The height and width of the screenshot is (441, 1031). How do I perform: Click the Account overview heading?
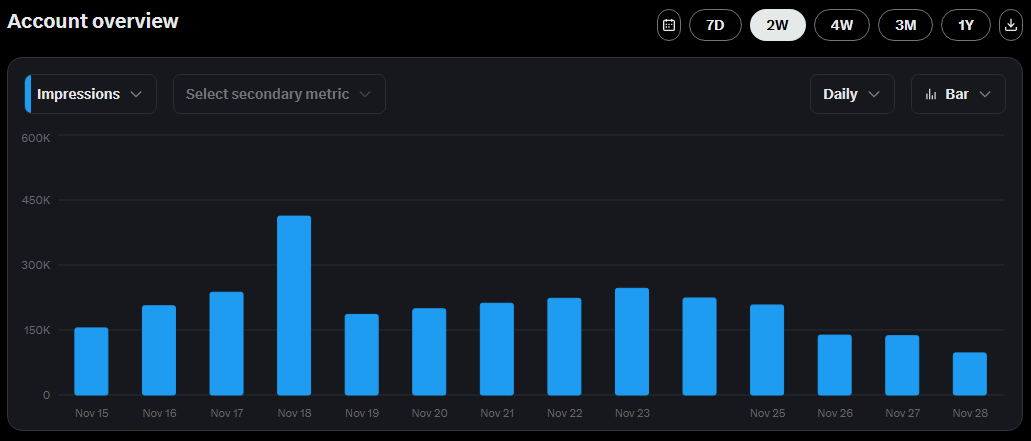pos(93,21)
